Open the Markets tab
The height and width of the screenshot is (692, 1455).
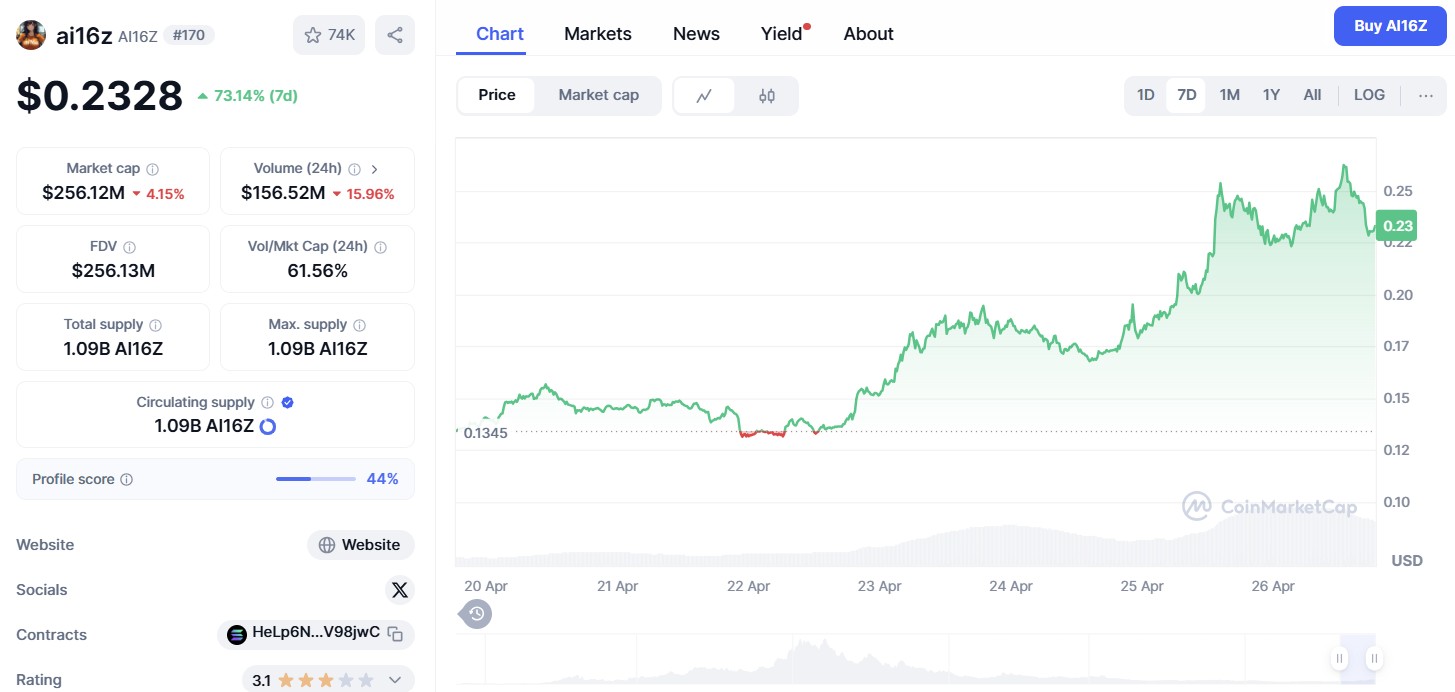597,34
